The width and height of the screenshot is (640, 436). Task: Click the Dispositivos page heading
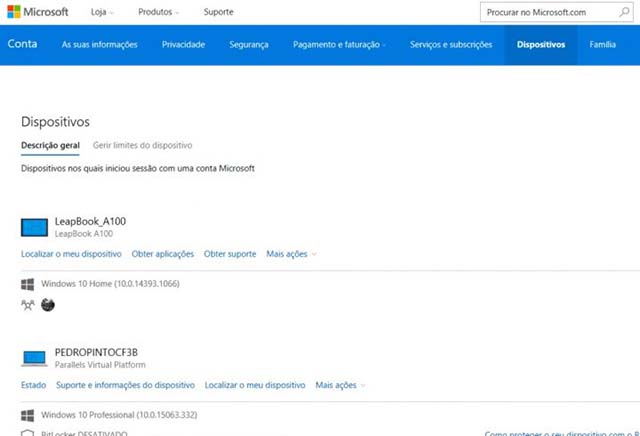[56, 122]
